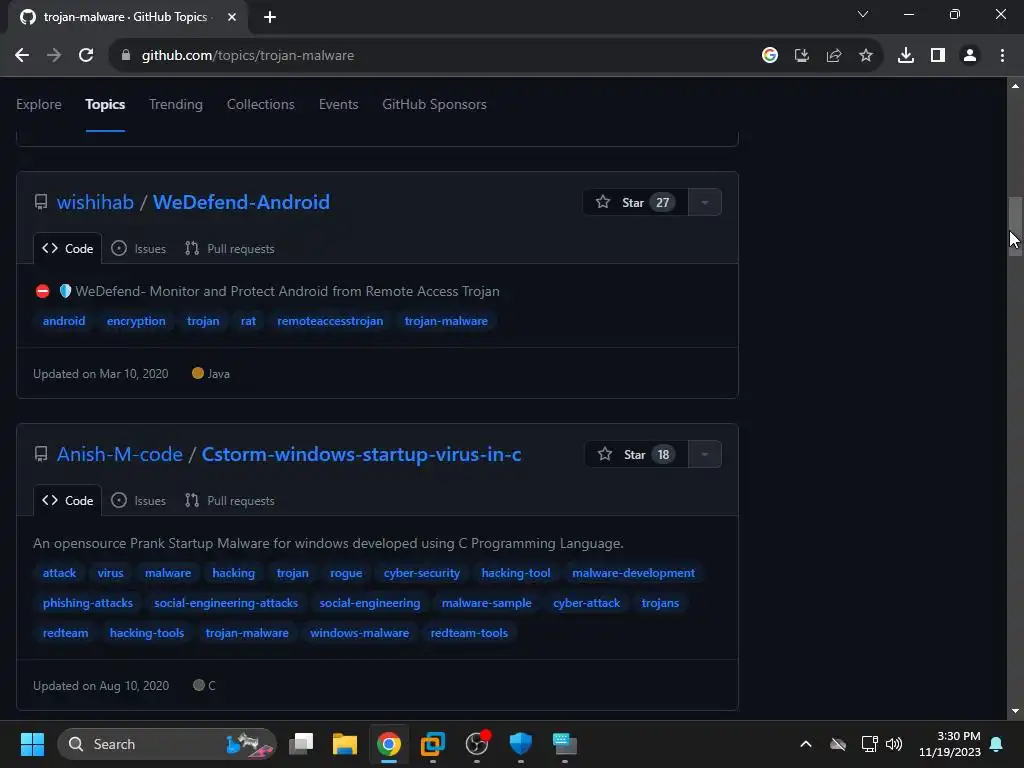Click the C language color dot

(x=199, y=686)
